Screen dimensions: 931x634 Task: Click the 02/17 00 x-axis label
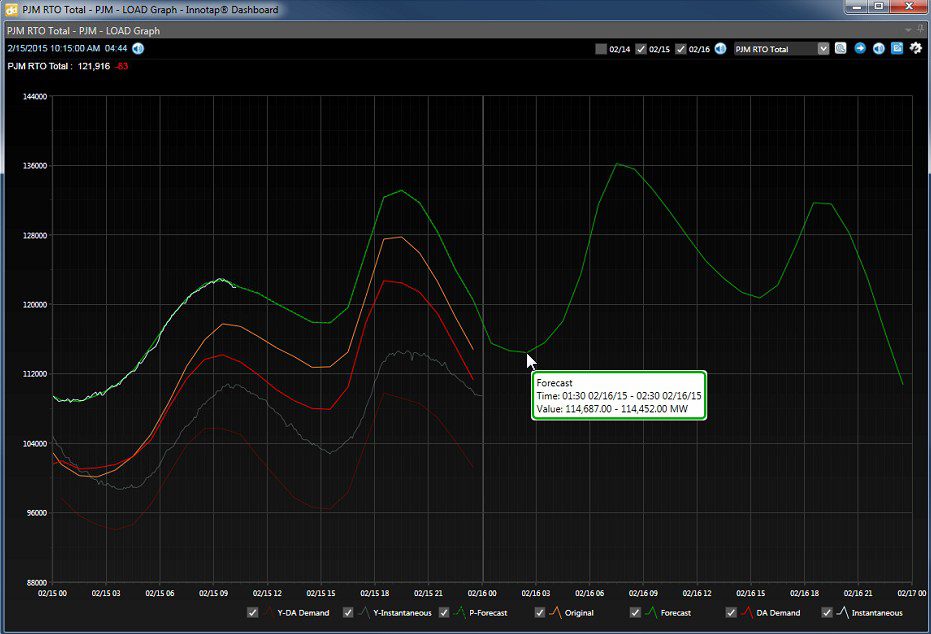click(x=911, y=593)
